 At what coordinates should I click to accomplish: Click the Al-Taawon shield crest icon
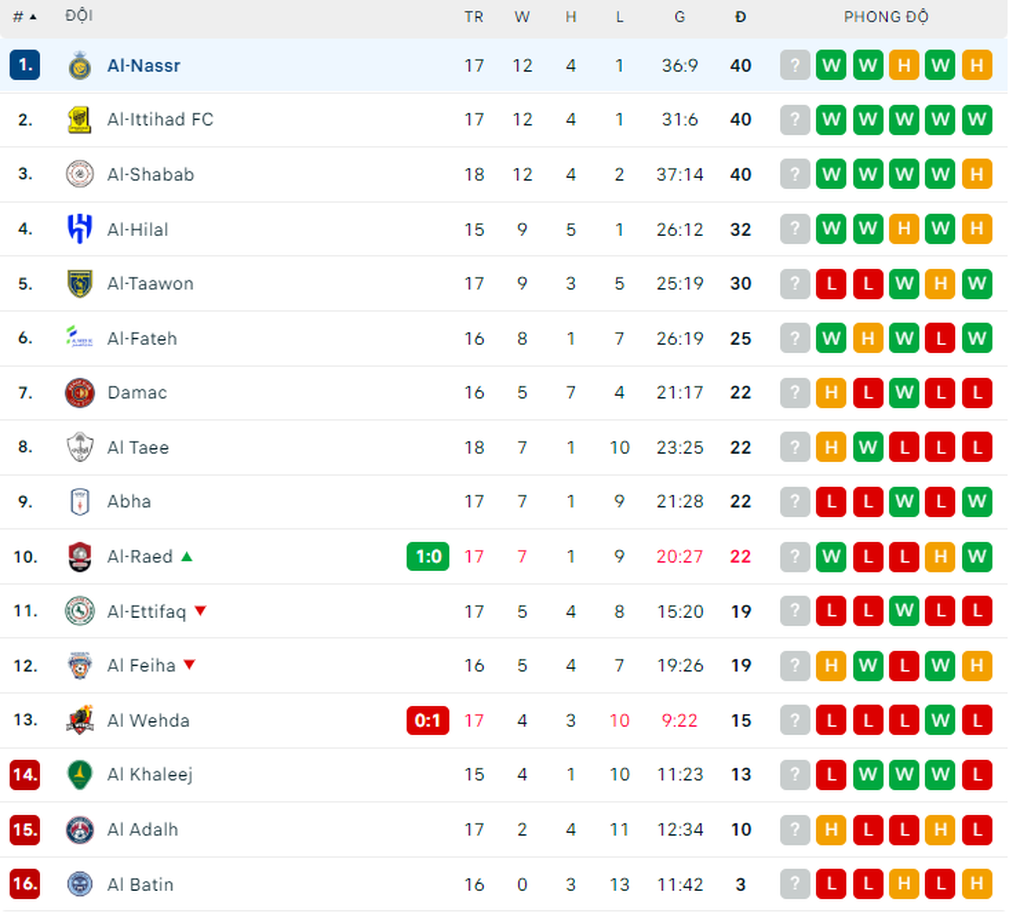pyautogui.click(x=79, y=284)
